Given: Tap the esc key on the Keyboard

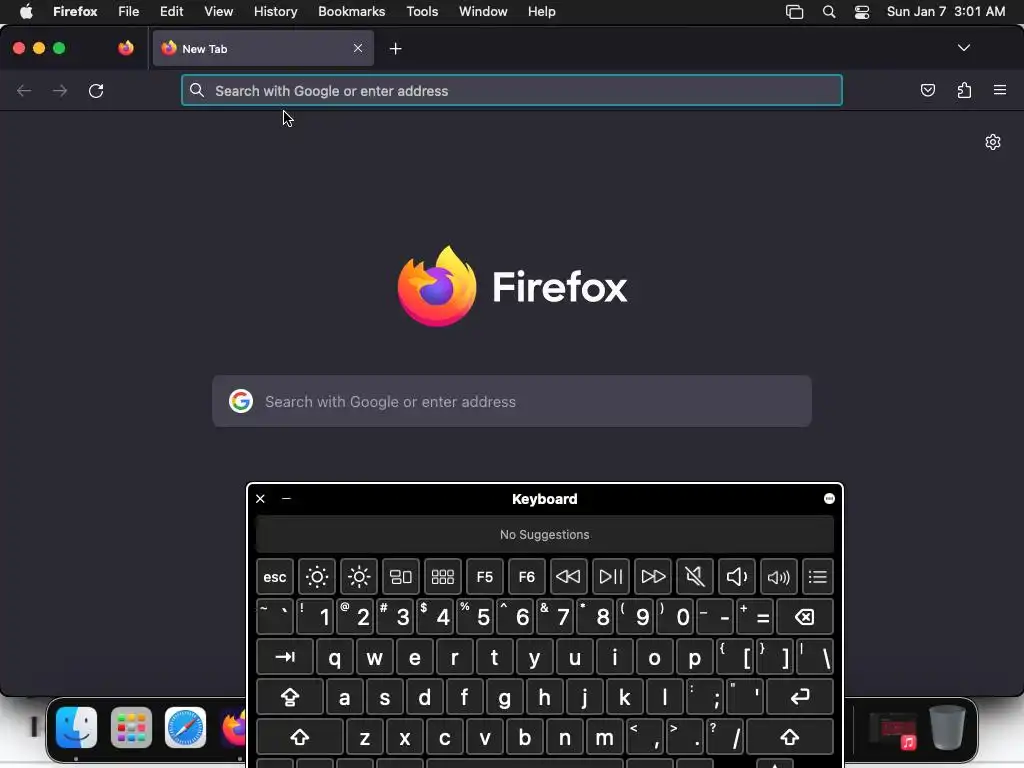Looking at the screenshot, I should tap(275, 577).
